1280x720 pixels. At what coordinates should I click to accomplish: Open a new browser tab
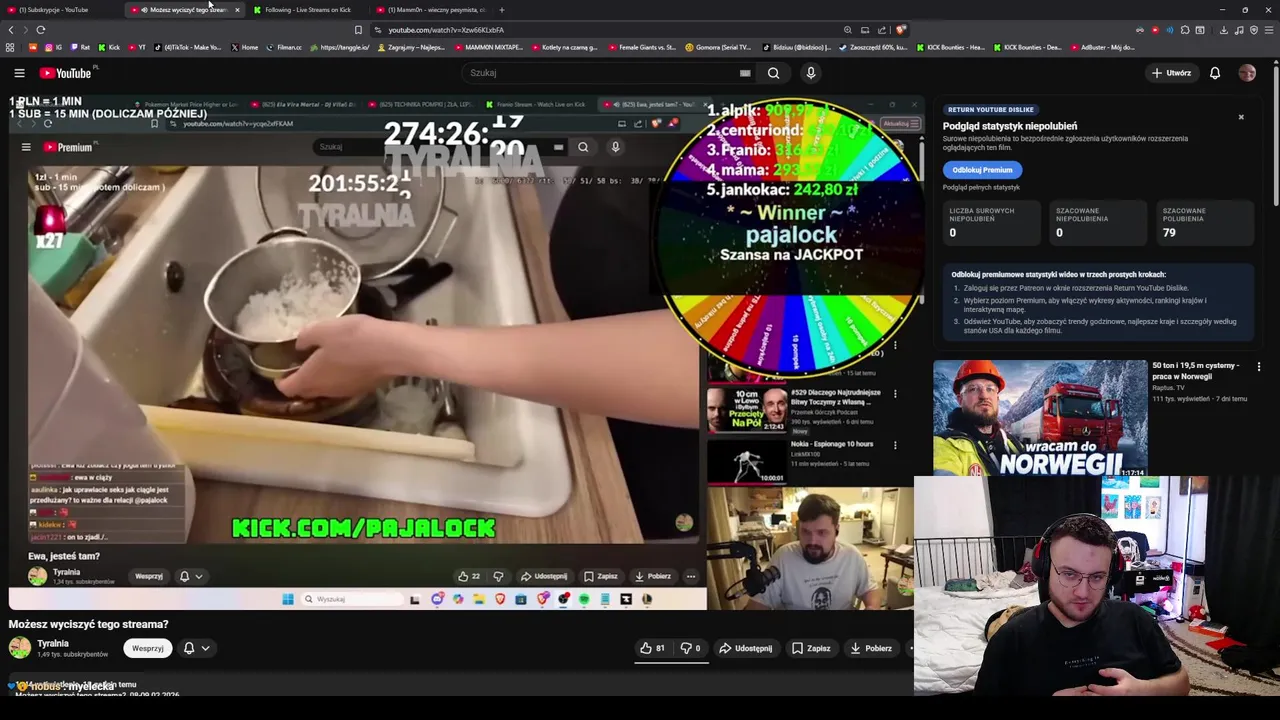tap(502, 10)
